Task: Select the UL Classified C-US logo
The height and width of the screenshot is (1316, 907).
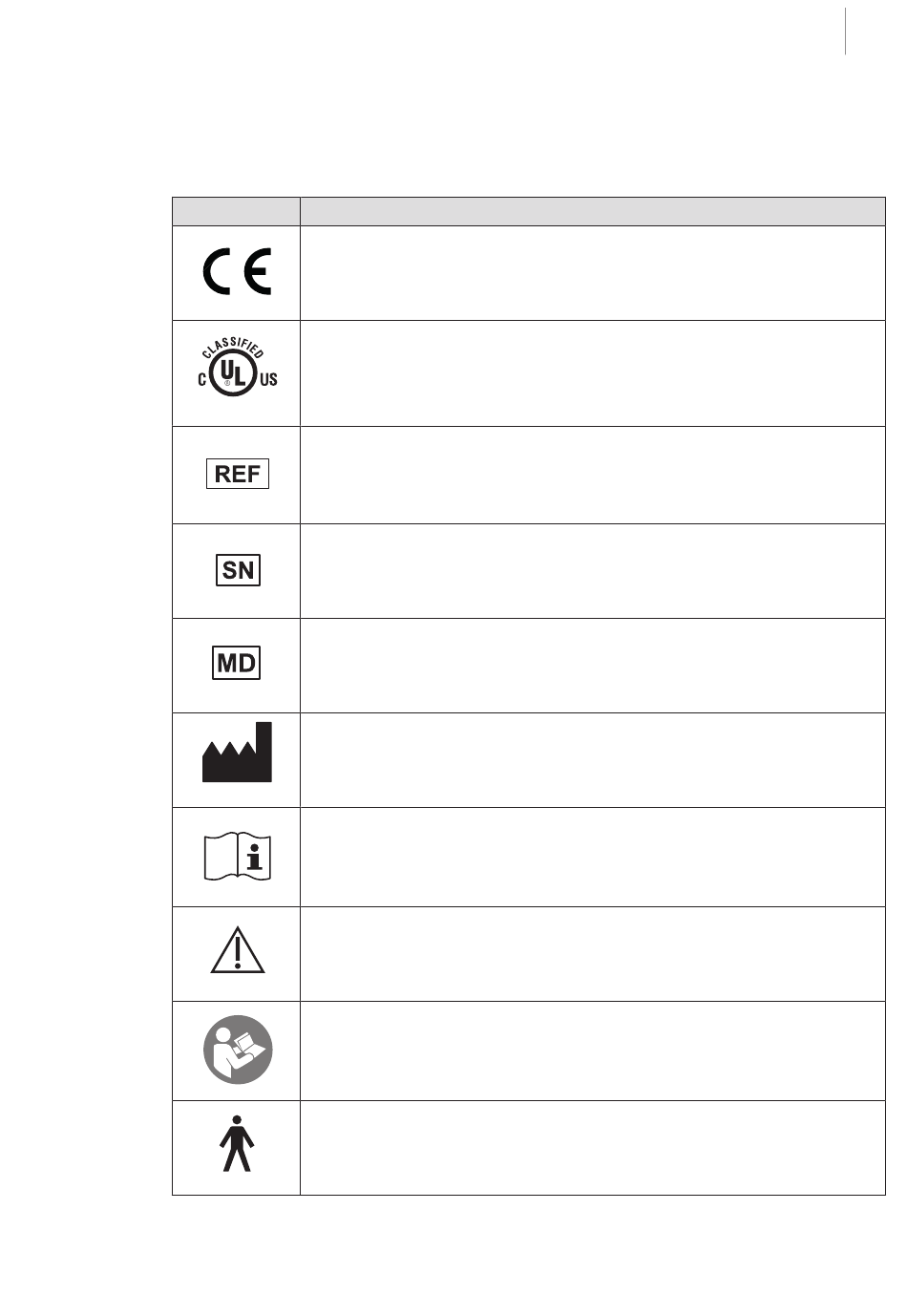Action: coord(237,368)
